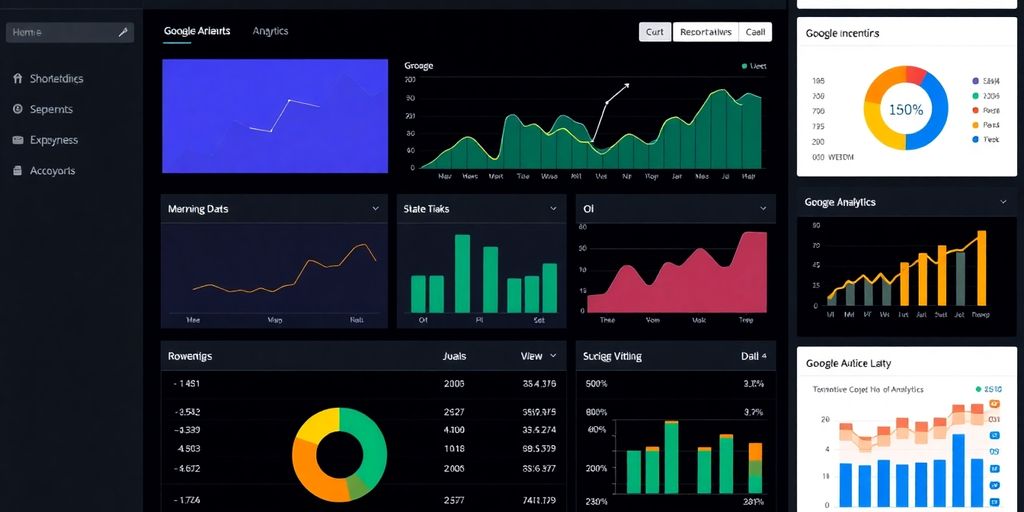Open the Dall selector in Surigg Vitling
Image resolution: width=1024 pixels, height=512 pixels.
tap(754, 357)
